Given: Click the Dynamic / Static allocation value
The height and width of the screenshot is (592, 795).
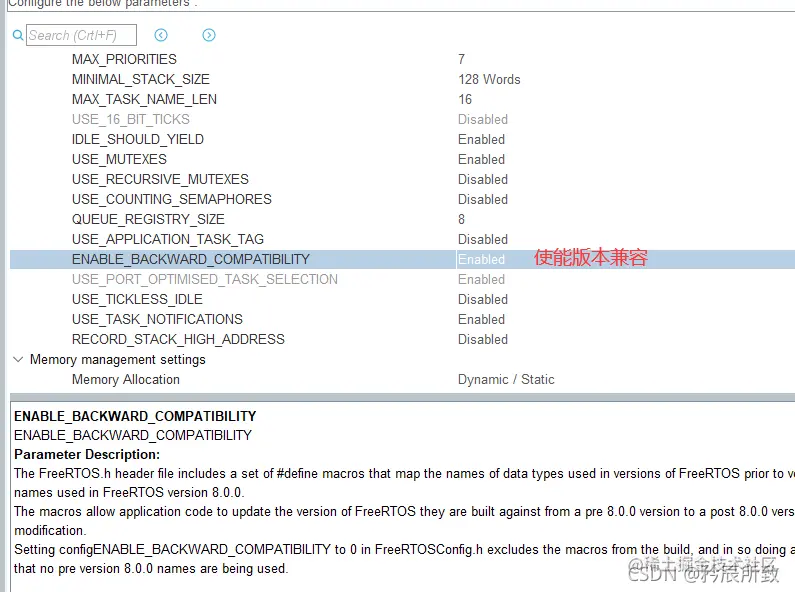Looking at the screenshot, I should [506, 380].
